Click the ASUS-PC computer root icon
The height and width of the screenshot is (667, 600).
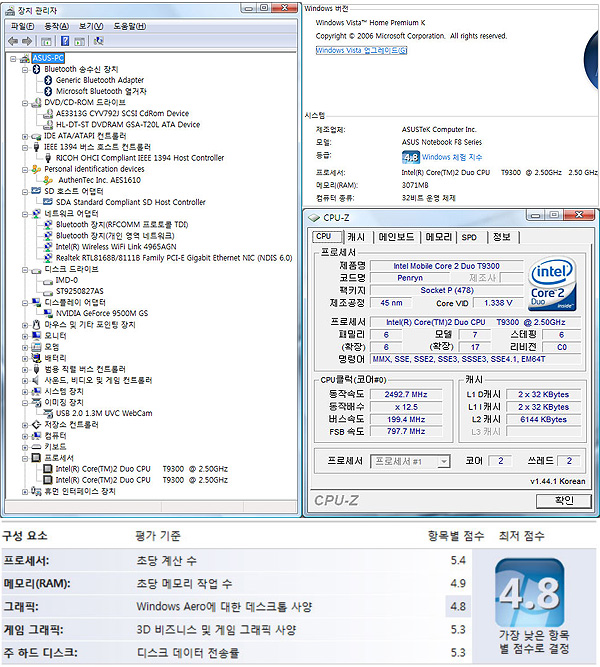point(25,58)
